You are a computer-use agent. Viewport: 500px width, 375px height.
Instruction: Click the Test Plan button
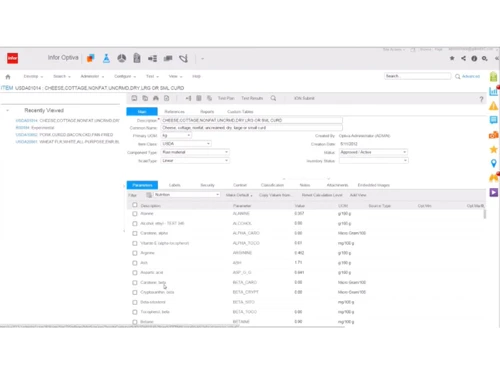click(226, 98)
